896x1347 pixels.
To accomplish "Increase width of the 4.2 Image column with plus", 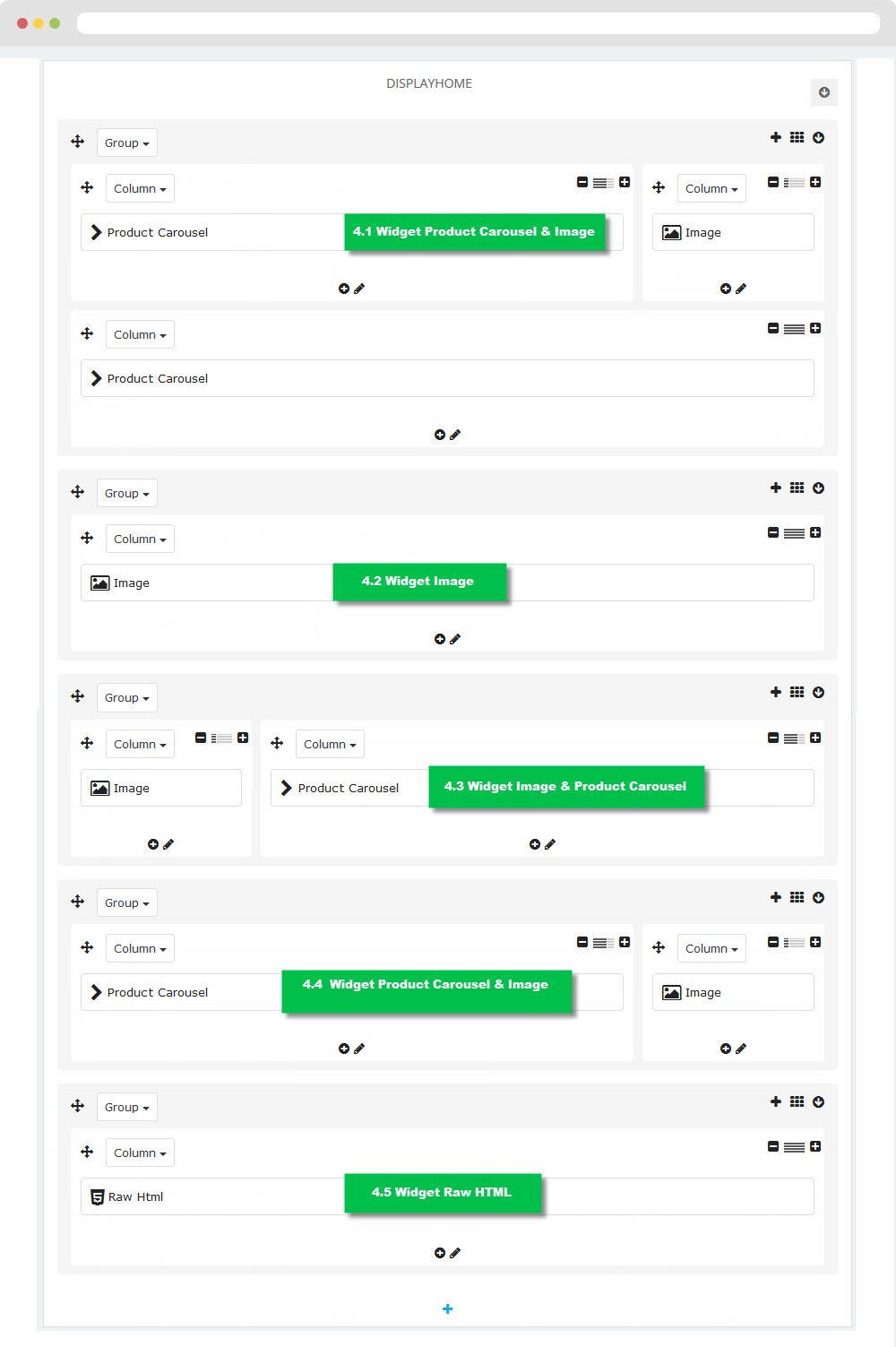I will click(815, 532).
